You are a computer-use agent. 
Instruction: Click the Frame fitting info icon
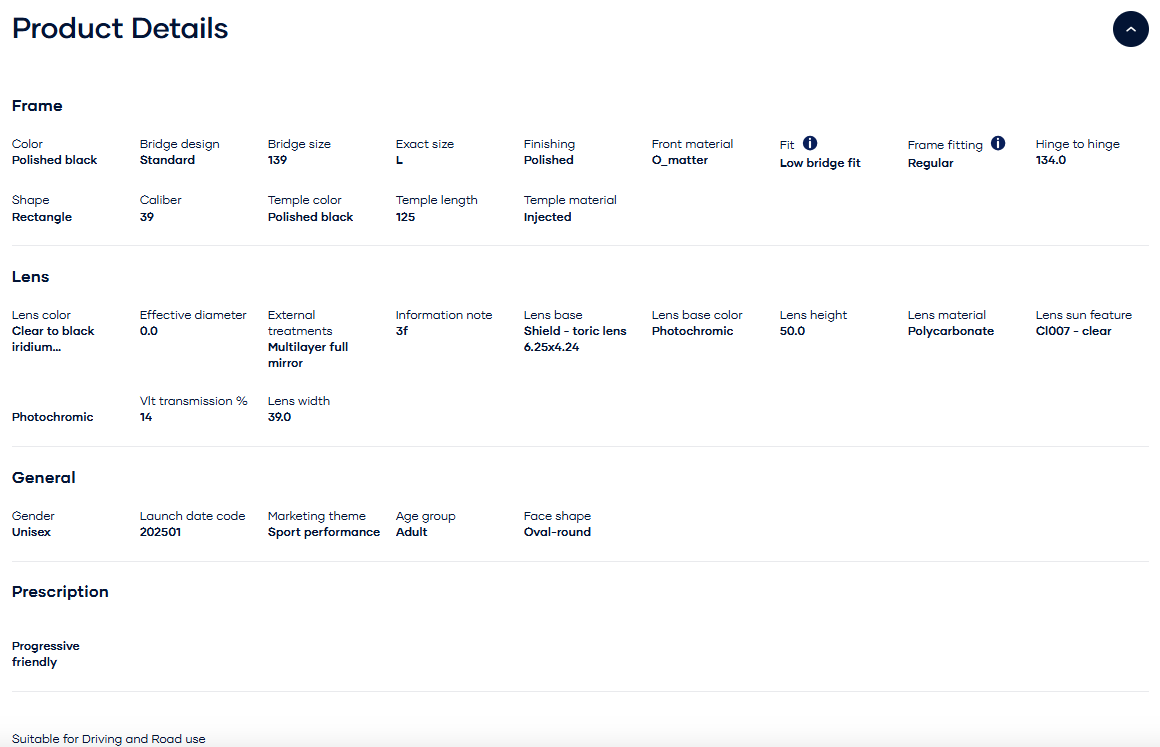click(998, 143)
